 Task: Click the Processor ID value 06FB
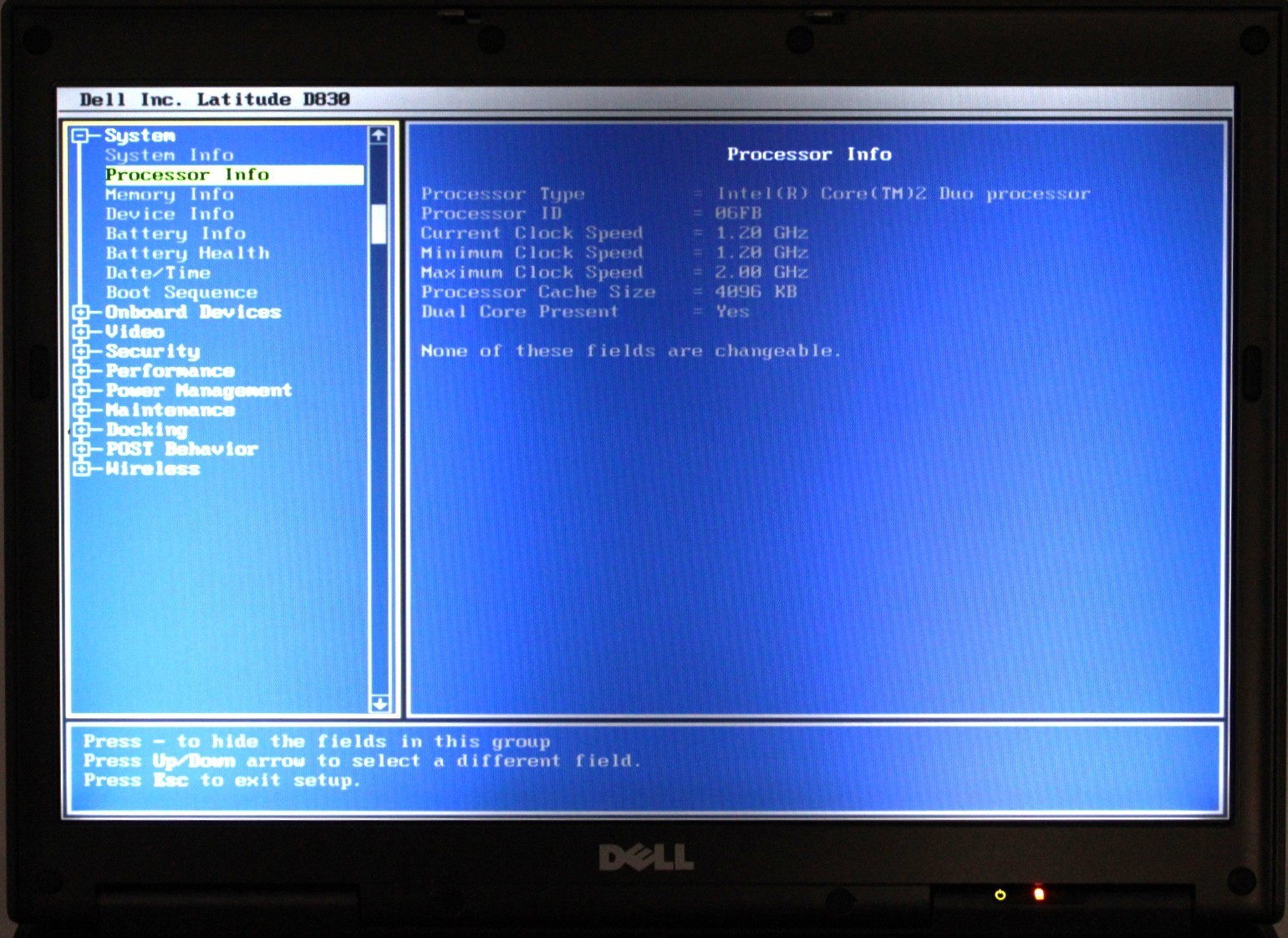pyautogui.click(x=738, y=213)
